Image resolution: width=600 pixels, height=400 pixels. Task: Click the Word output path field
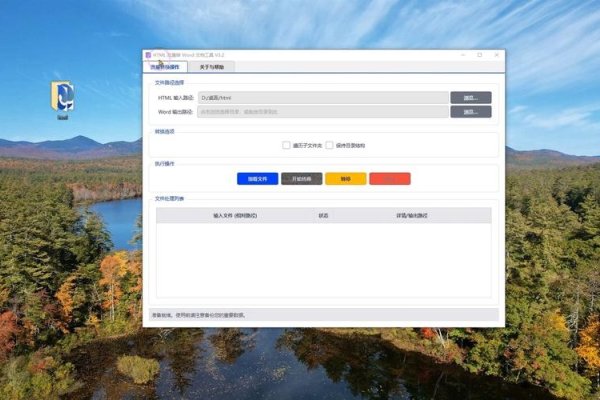click(x=323, y=112)
